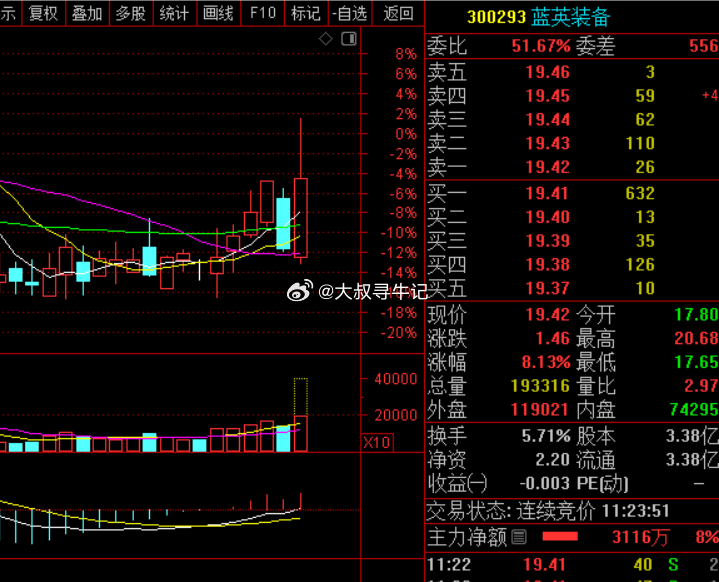719x582 pixels.
Task: Click the 换手 value 5.71%
Action: (x=546, y=436)
